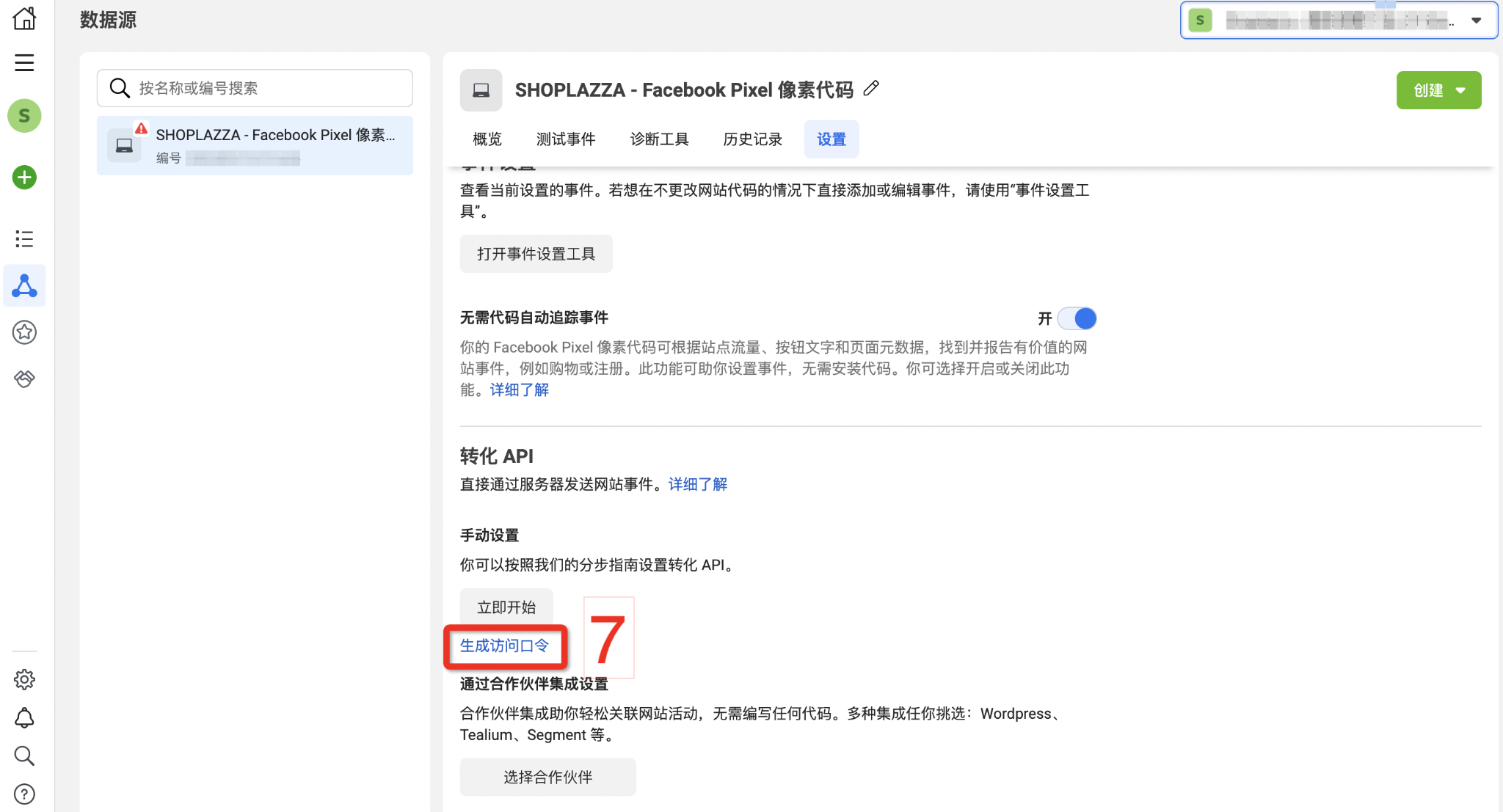Open the gear settings icon in sidebar

[x=24, y=679]
